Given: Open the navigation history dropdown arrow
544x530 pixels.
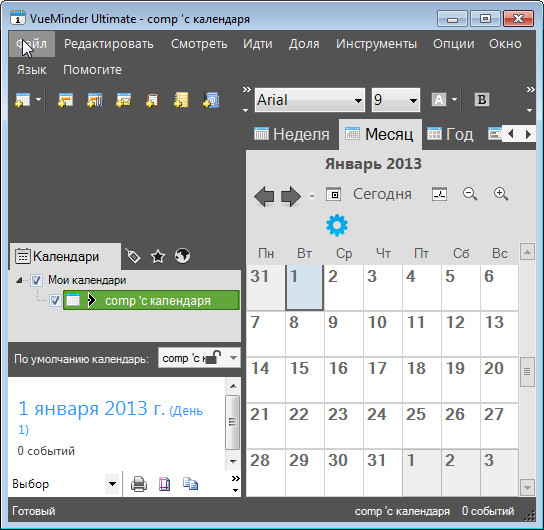Looking at the screenshot, I should click(312, 196).
